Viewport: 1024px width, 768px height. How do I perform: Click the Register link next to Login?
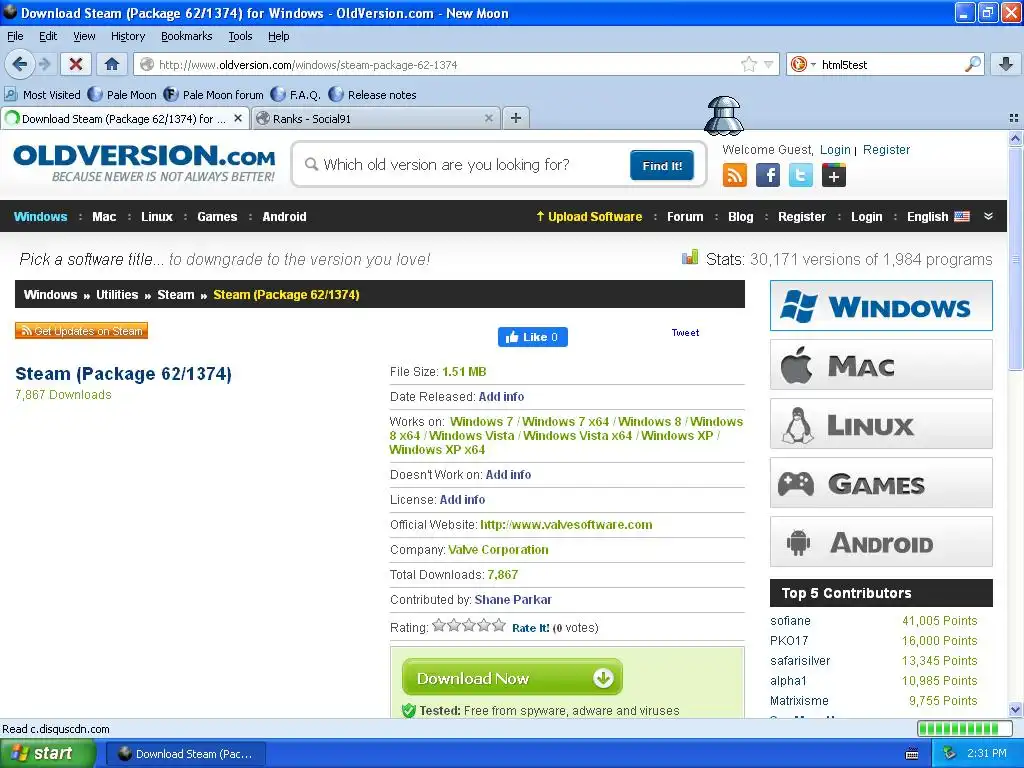[886, 150]
